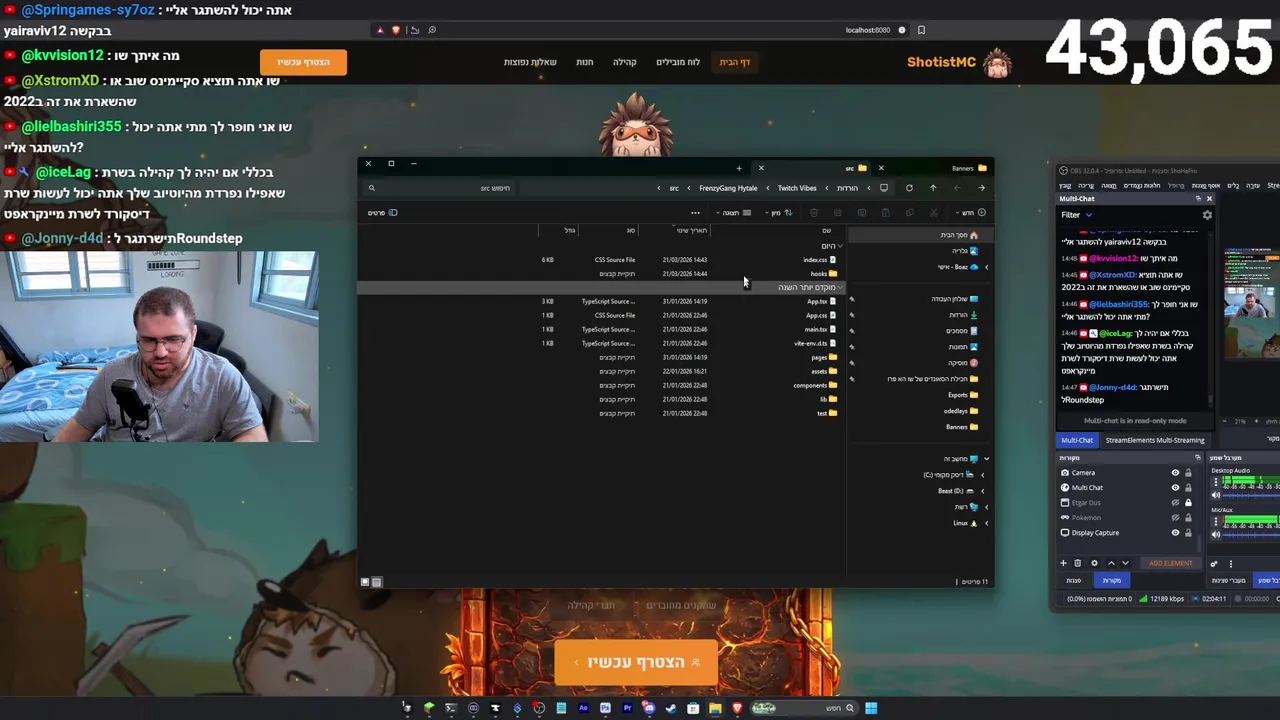Go up one folder level in Explorer

933,188
